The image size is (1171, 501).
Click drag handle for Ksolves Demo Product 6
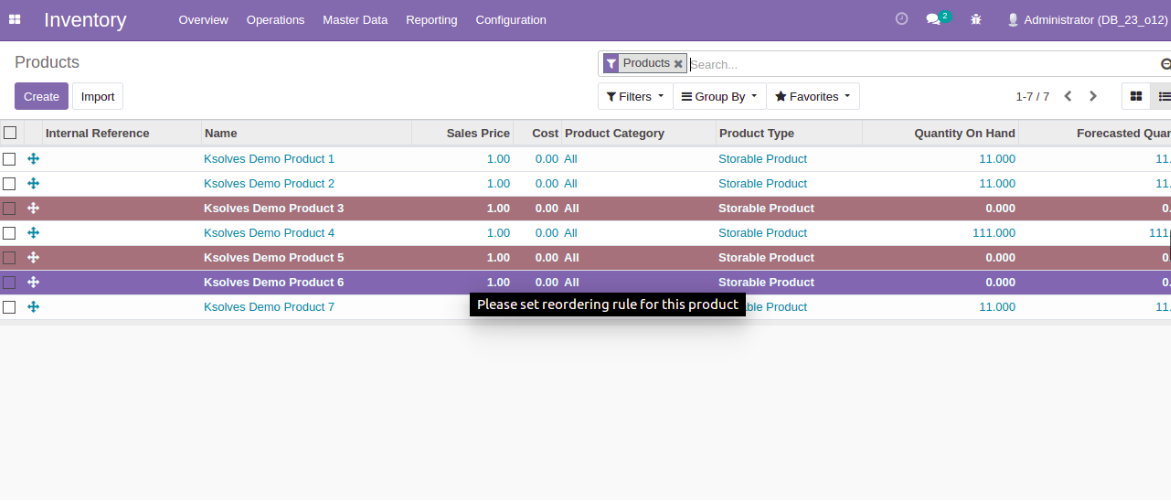33,282
